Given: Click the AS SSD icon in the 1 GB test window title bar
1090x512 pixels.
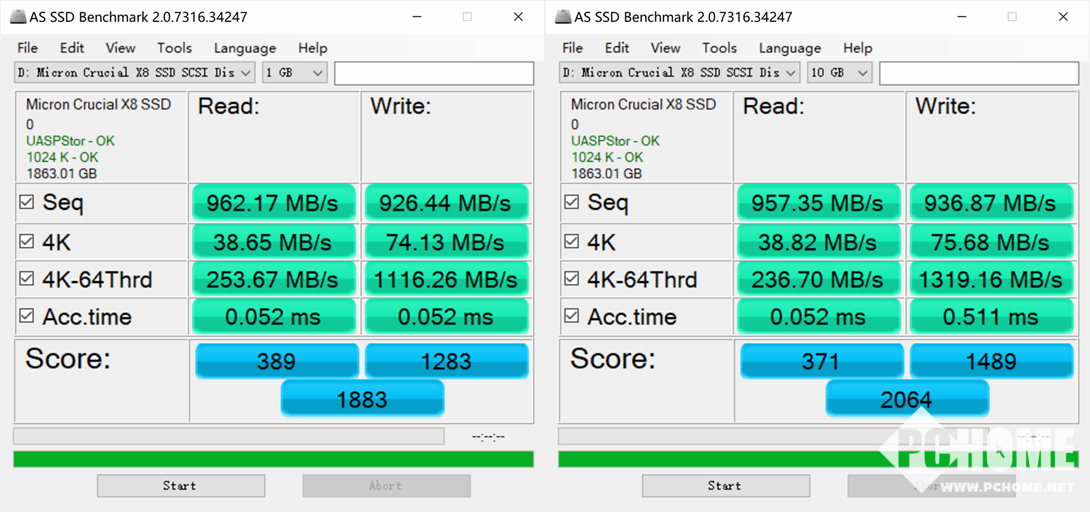Looking at the screenshot, I should [x=22, y=17].
